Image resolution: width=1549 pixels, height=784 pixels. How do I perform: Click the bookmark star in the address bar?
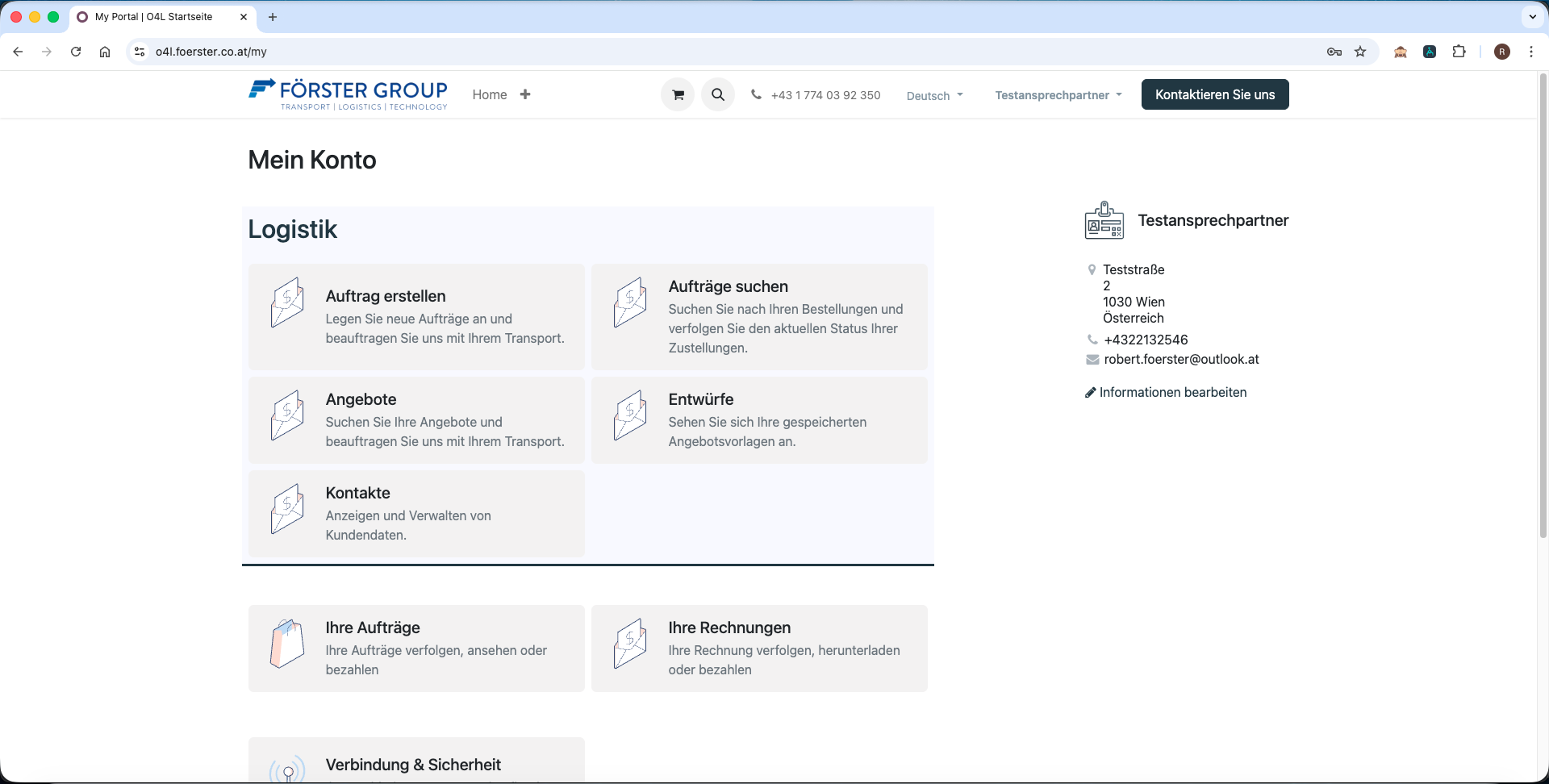coord(1360,51)
